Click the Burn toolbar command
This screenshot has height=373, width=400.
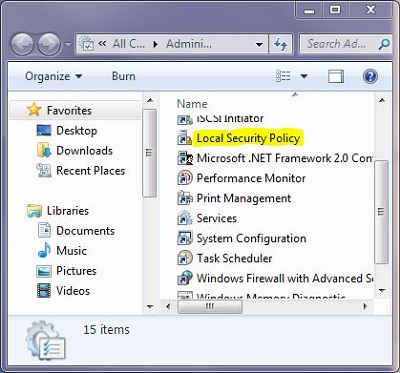[124, 76]
